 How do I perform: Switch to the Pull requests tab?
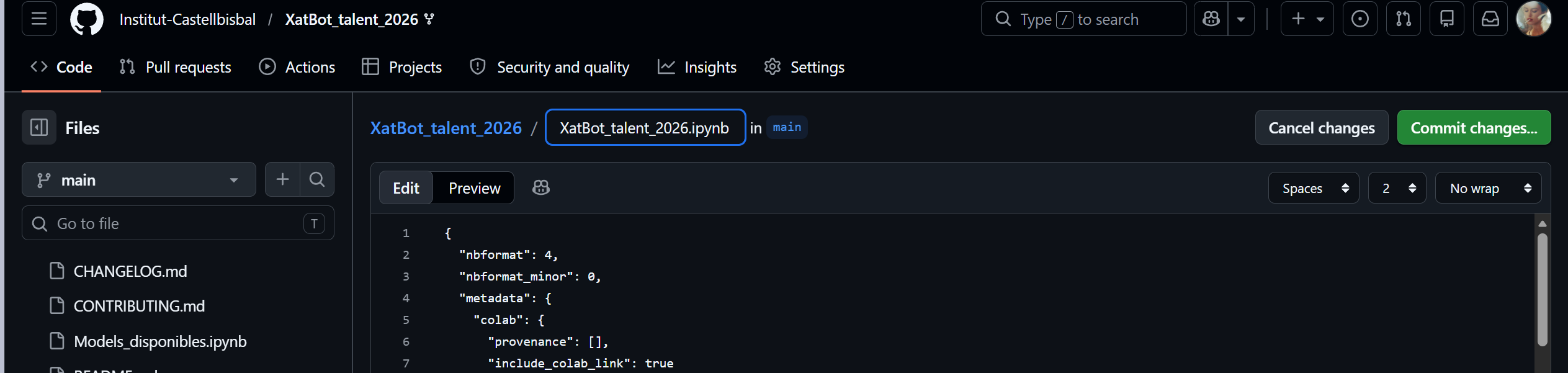click(176, 67)
